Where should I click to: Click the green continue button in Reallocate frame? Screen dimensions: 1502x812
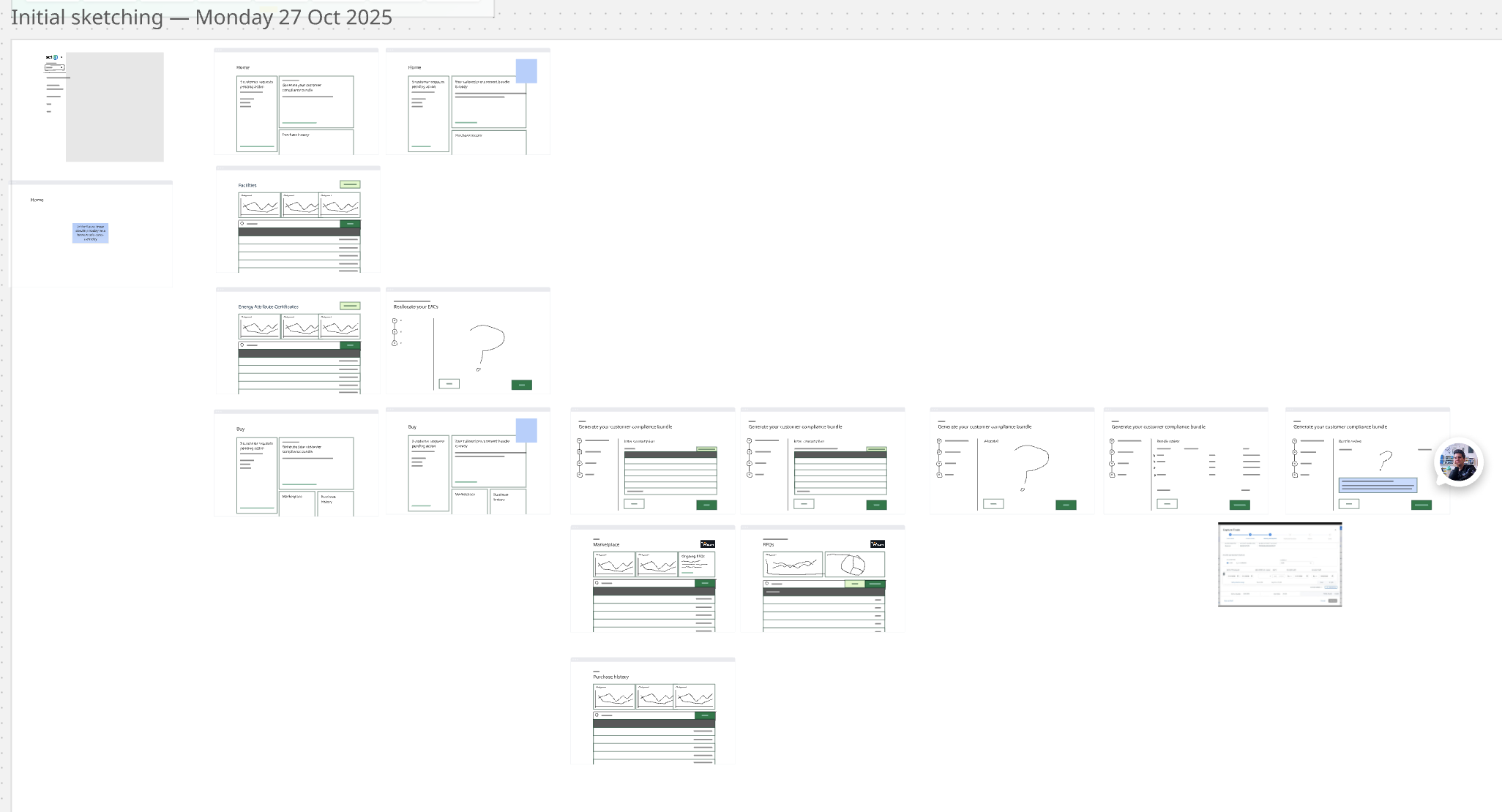point(521,385)
